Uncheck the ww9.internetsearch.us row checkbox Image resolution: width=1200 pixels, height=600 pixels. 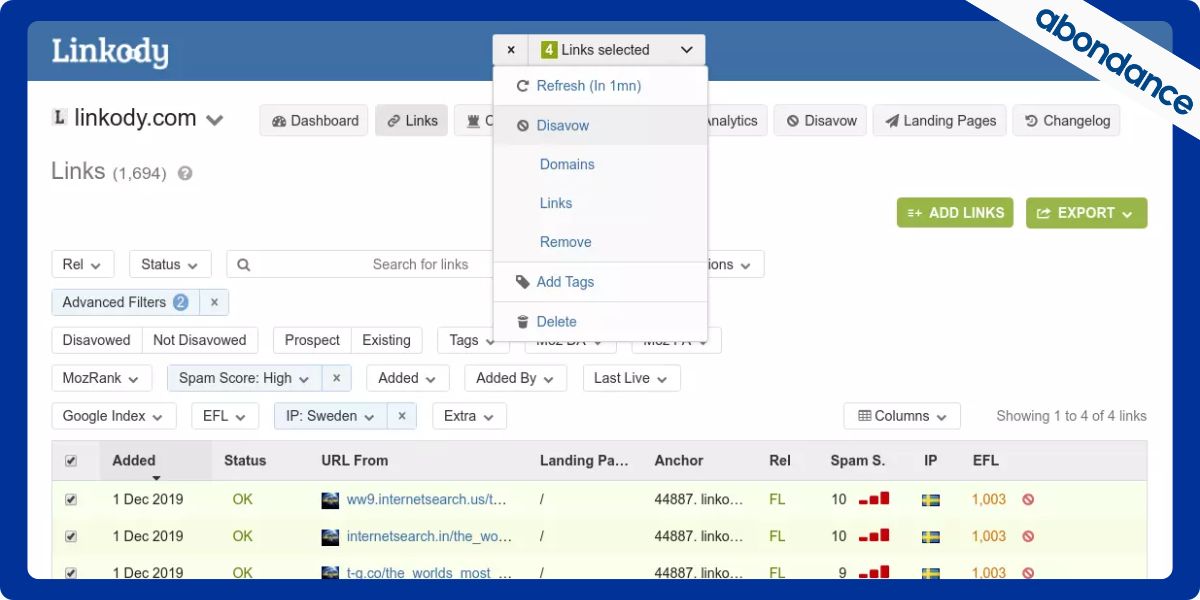click(71, 499)
